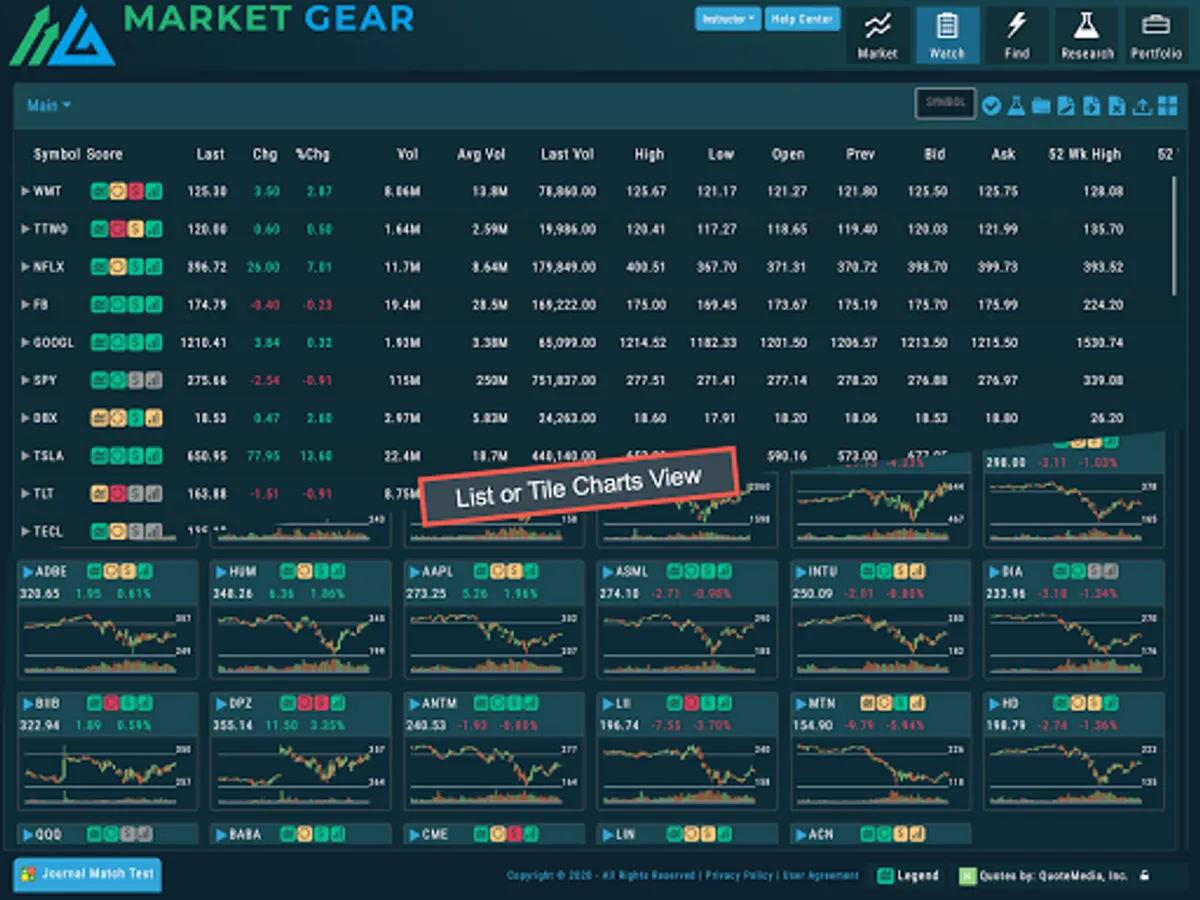Click NFLX's yellow circle score badge

pyautogui.click(x=117, y=267)
